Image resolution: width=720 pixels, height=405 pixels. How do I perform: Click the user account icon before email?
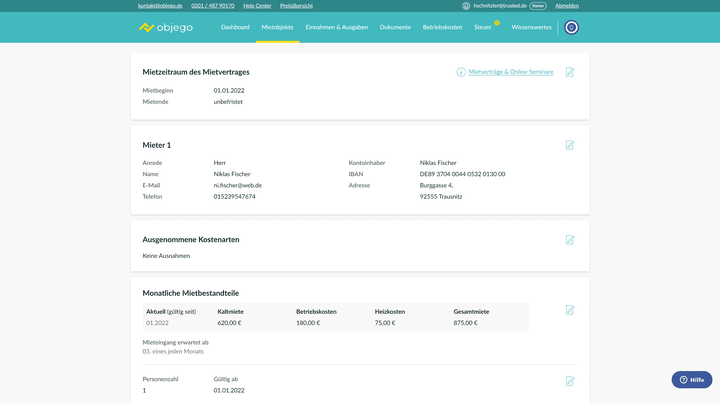click(x=466, y=6)
